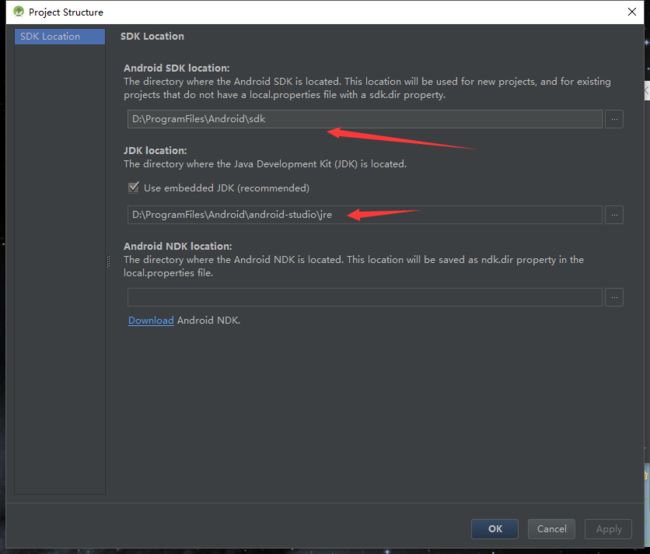Click the browse button for Android NDK location

(614, 297)
